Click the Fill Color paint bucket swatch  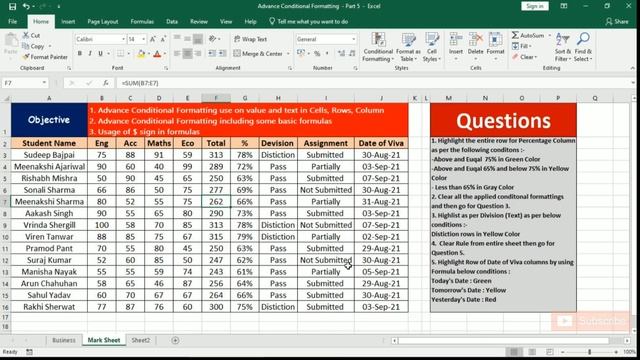141,53
